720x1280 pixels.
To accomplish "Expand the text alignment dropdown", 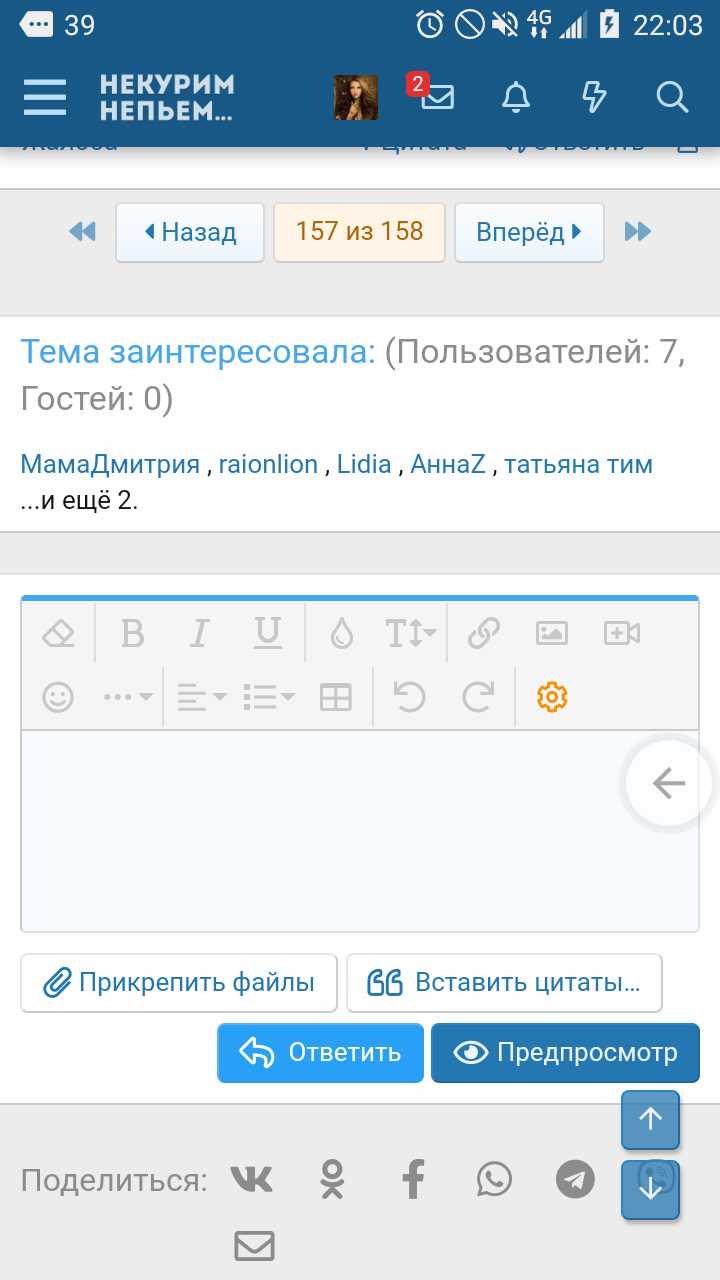I will pos(201,697).
